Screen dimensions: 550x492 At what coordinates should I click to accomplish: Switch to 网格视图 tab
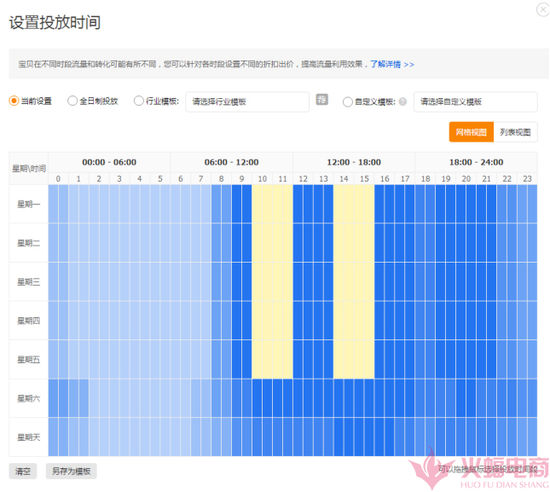(x=471, y=132)
